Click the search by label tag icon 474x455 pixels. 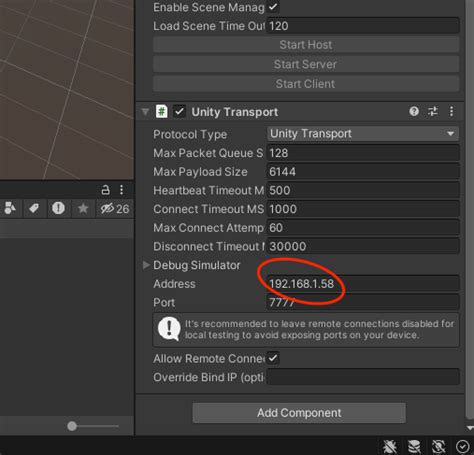pyautogui.click(x=34, y=208)
